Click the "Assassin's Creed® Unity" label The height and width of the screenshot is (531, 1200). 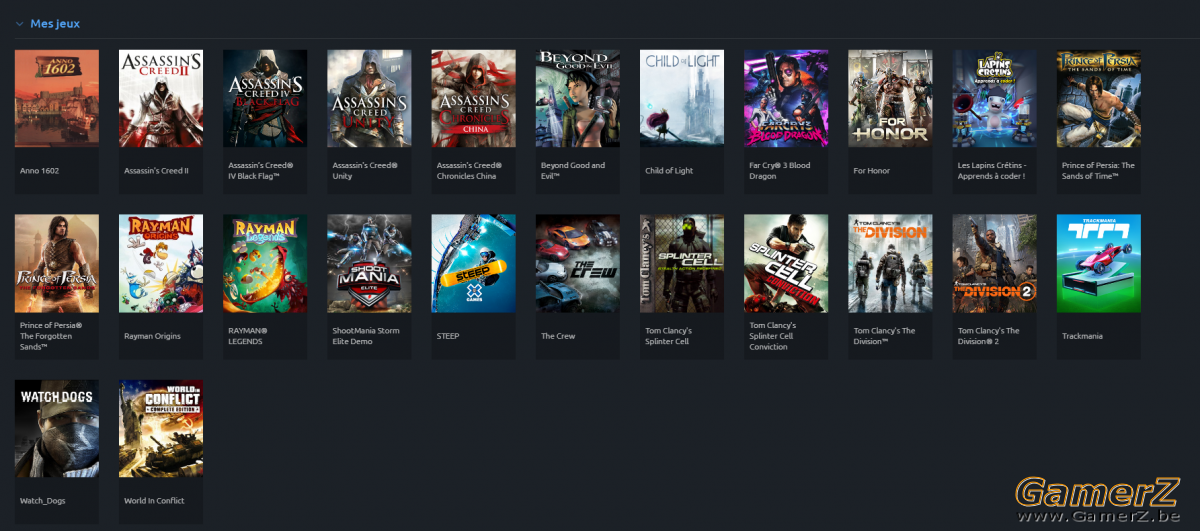pos(365,171)
